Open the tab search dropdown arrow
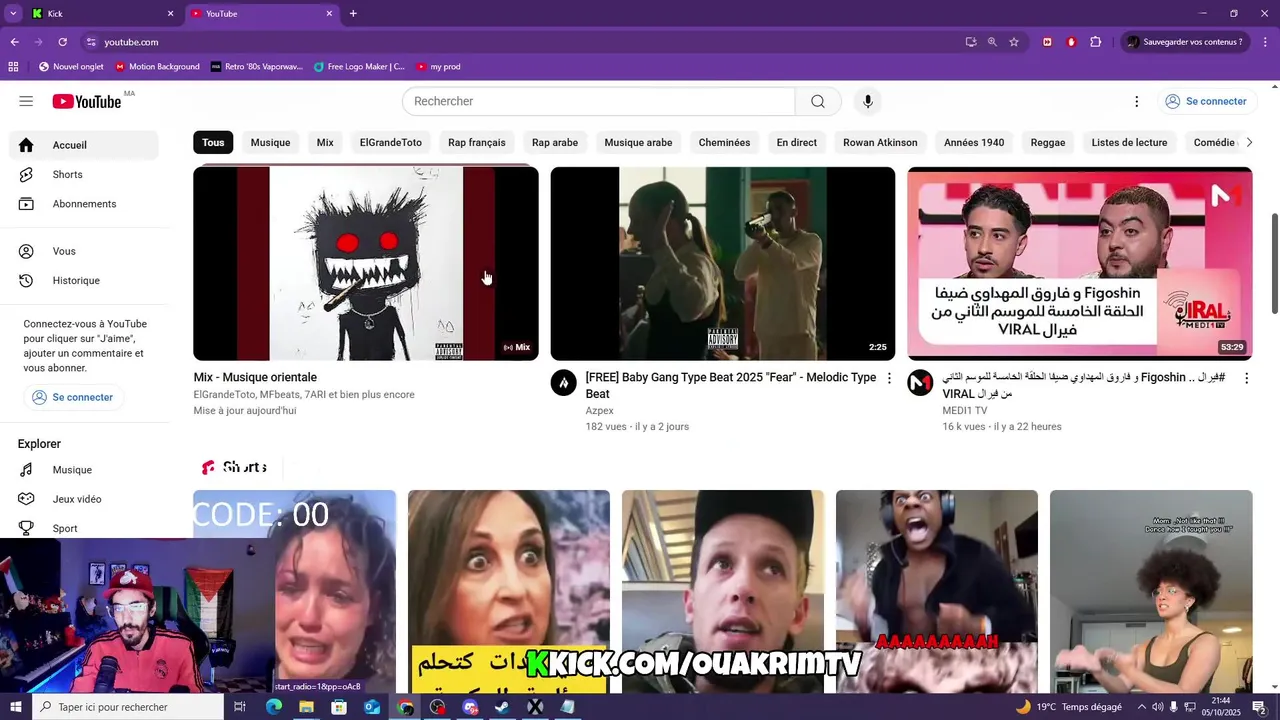Viewport: 1280px width, 720px height. point(13,13)
